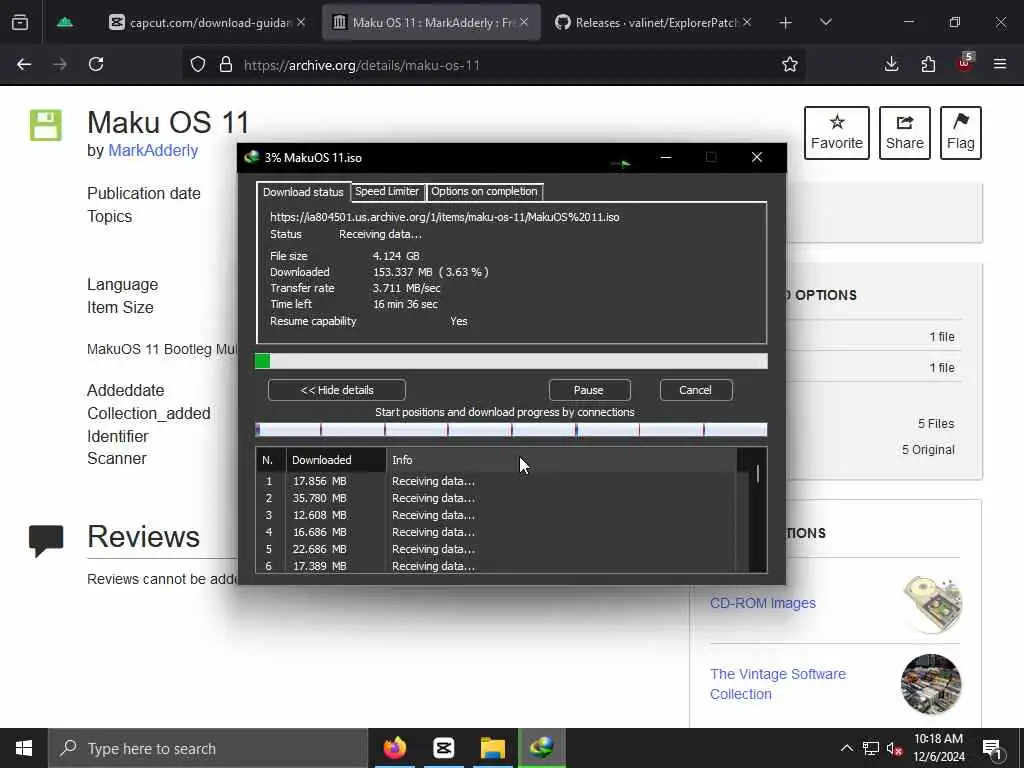Select connection row with 35.780 MB

(496, 498)
